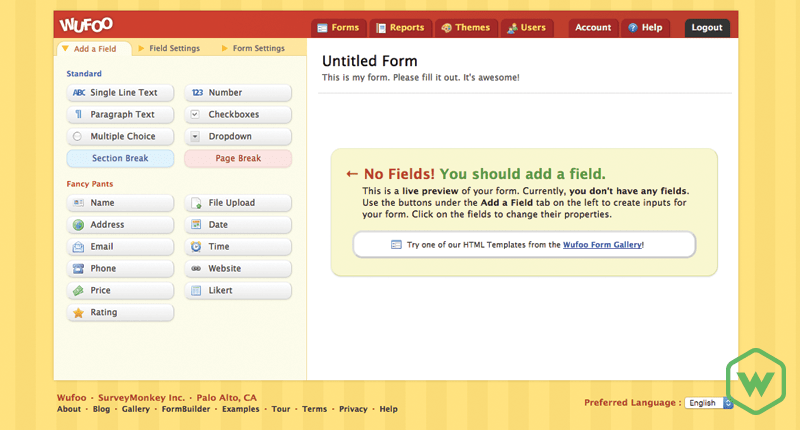Screen dimensions: 800x430
Task: Click the File Upload document icon
Action: pyautogui.click(x=196, y=203)
